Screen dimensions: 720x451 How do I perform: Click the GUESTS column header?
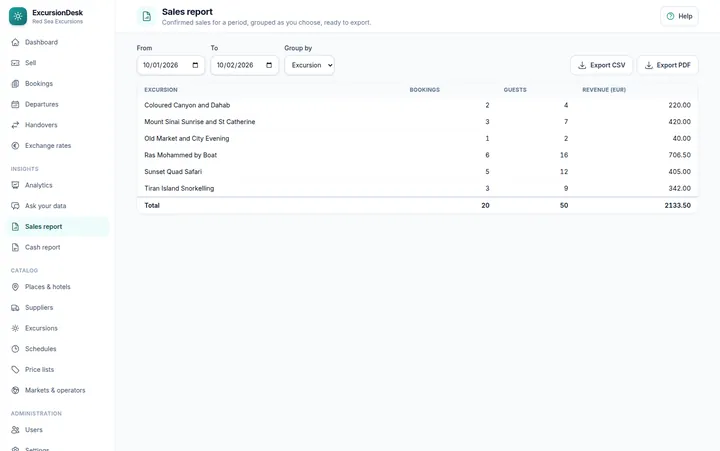tap(515, 90)
